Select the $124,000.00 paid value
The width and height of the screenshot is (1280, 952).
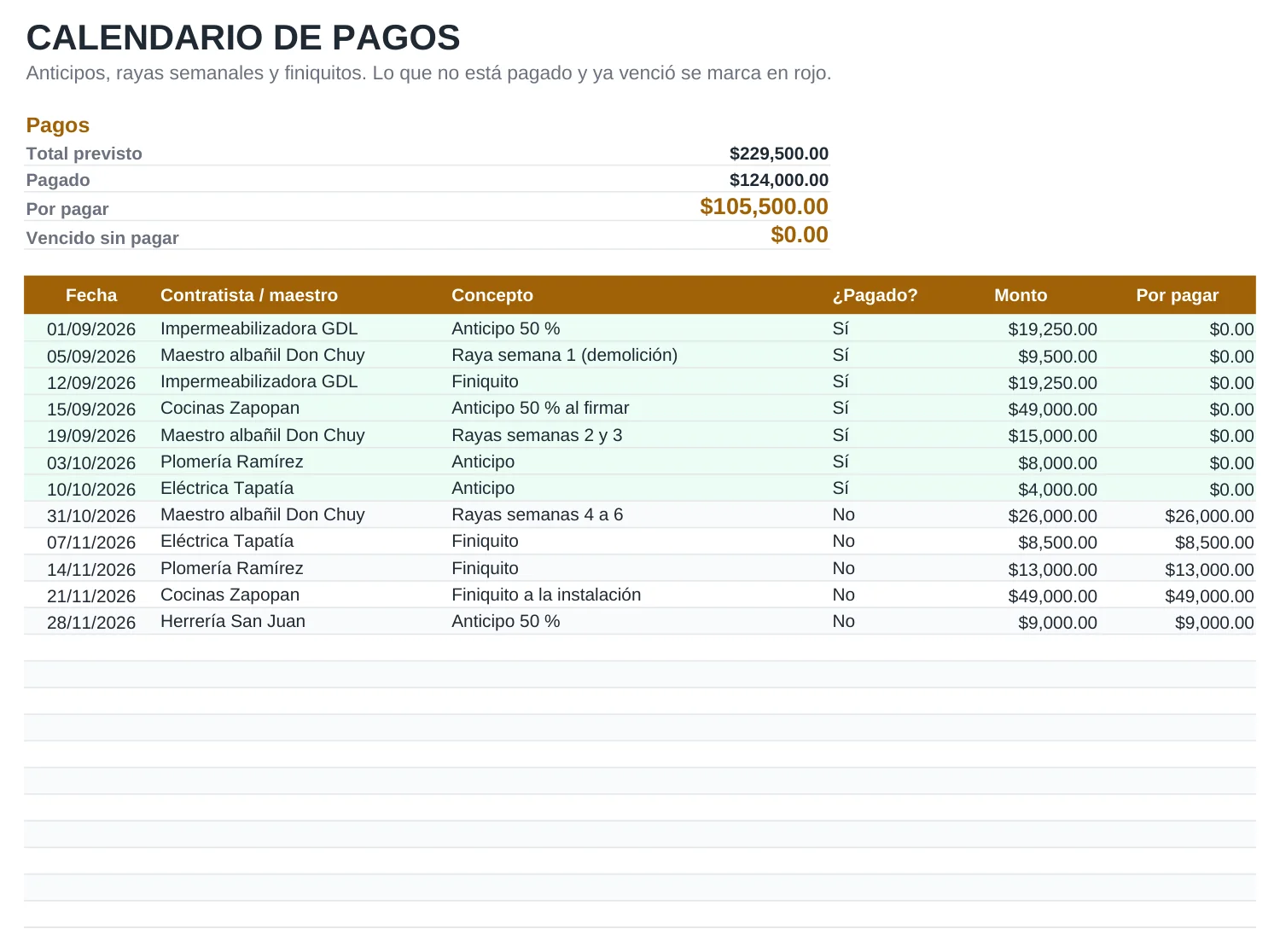point(779,180)
